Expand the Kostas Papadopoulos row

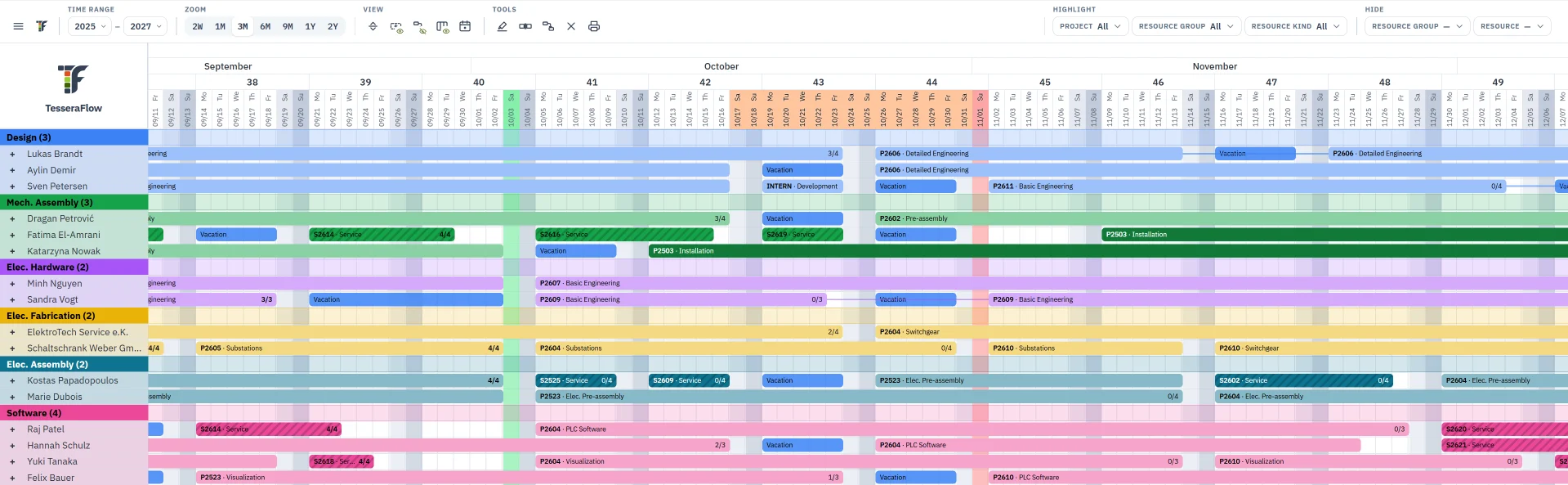click(x=12, y=380)
